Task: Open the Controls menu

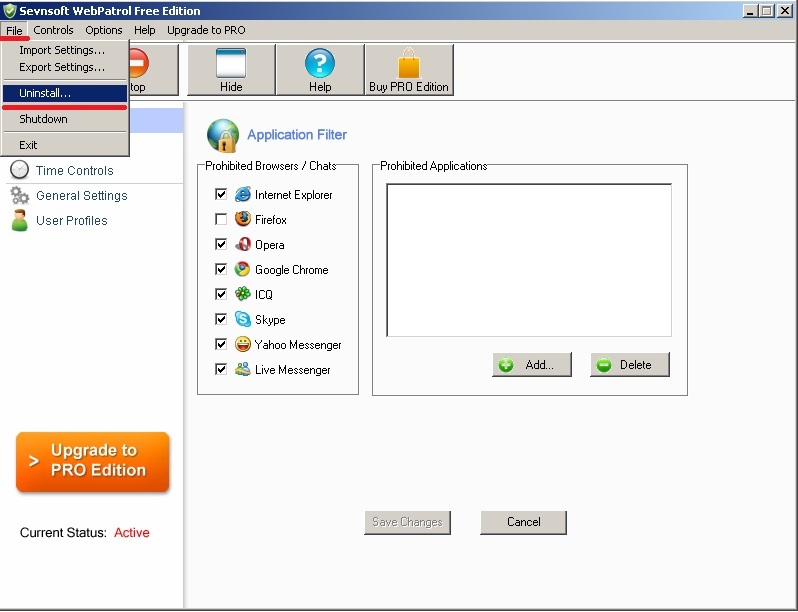Action: (54, 30)
